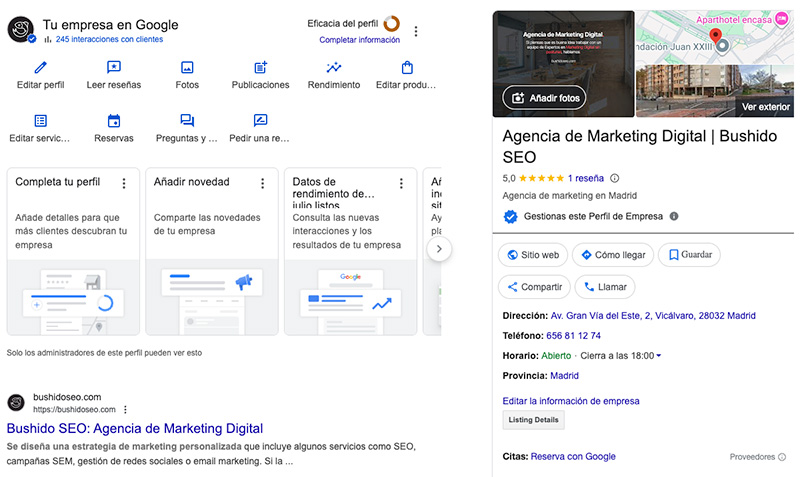The height and width of the screenshot is (477, 800).
Task: Click Agencia de marketing en Madrid text
Action: (569, 195)
